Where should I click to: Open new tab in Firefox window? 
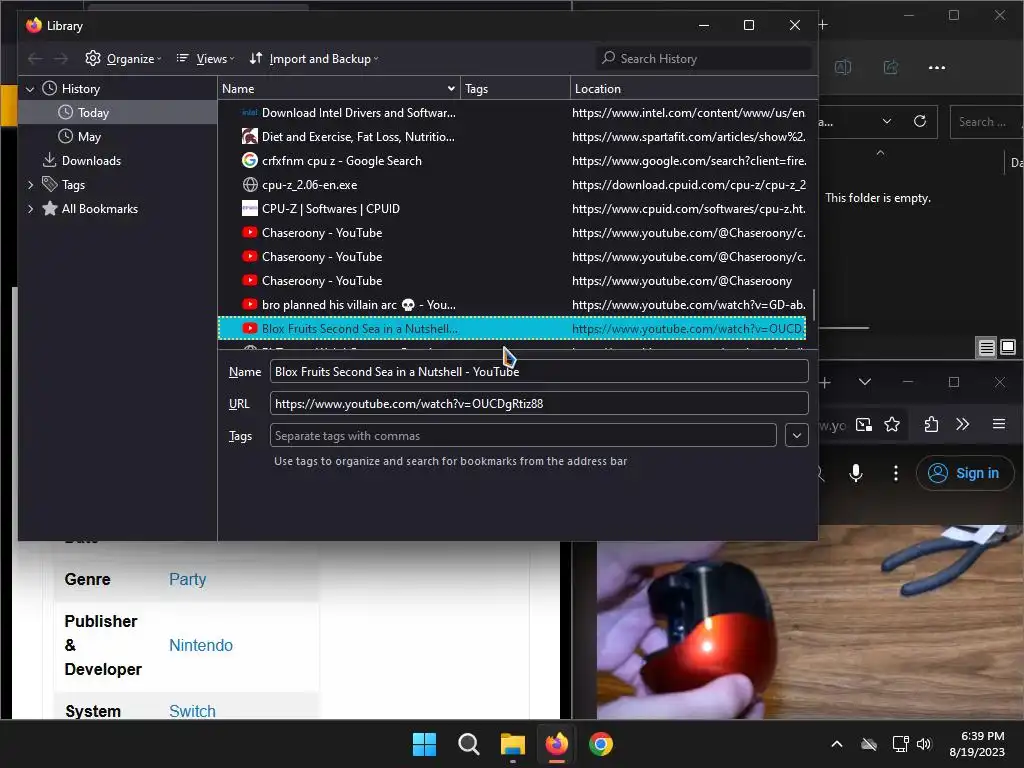pos(825,383)
